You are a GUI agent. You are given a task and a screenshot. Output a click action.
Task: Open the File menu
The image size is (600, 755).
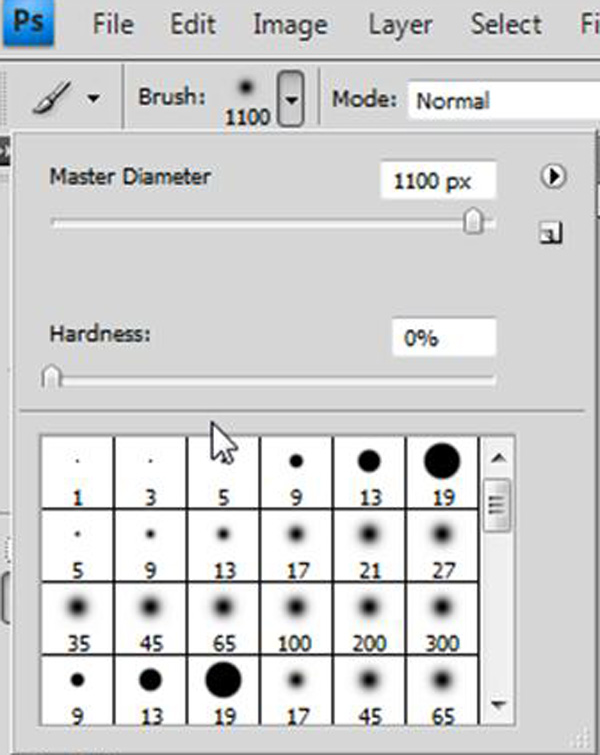coord(113,24)
